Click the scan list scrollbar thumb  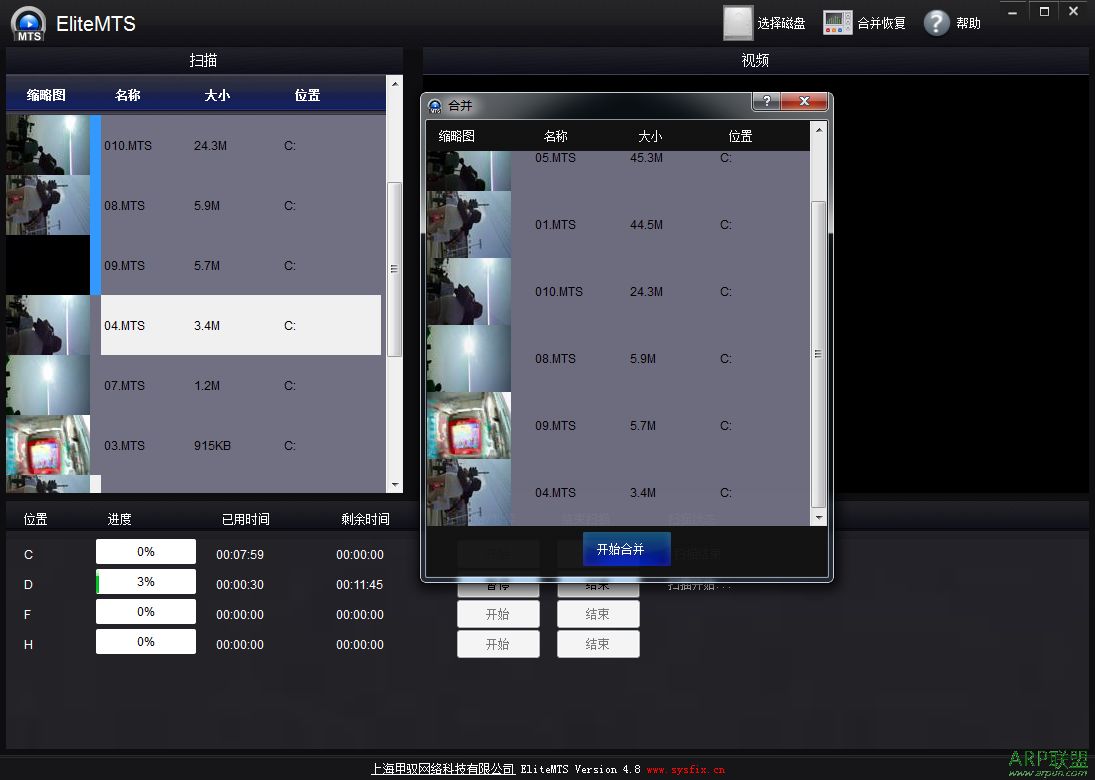pos(395,270)
